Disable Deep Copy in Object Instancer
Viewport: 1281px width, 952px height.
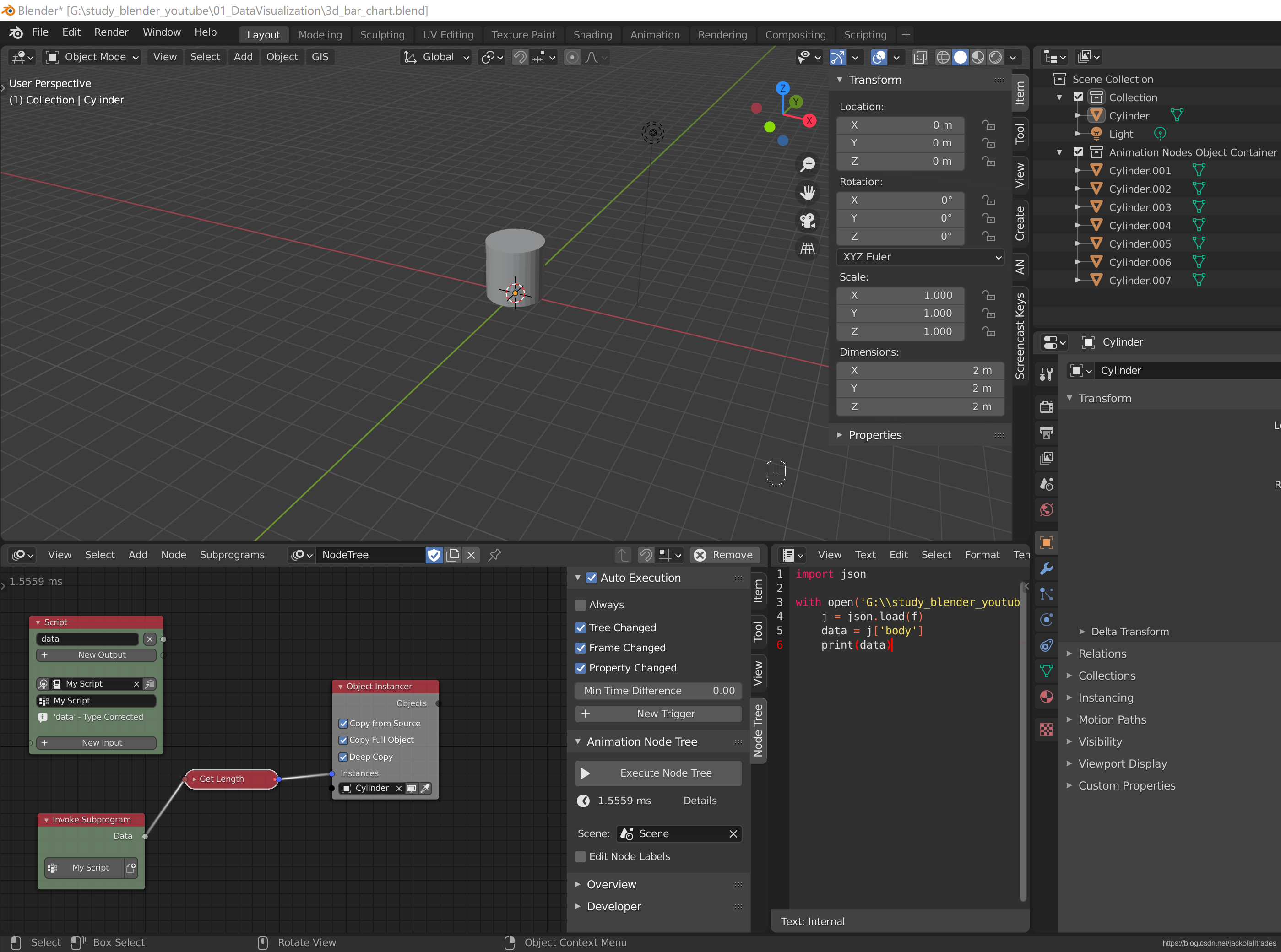click(x=343, y=757)
